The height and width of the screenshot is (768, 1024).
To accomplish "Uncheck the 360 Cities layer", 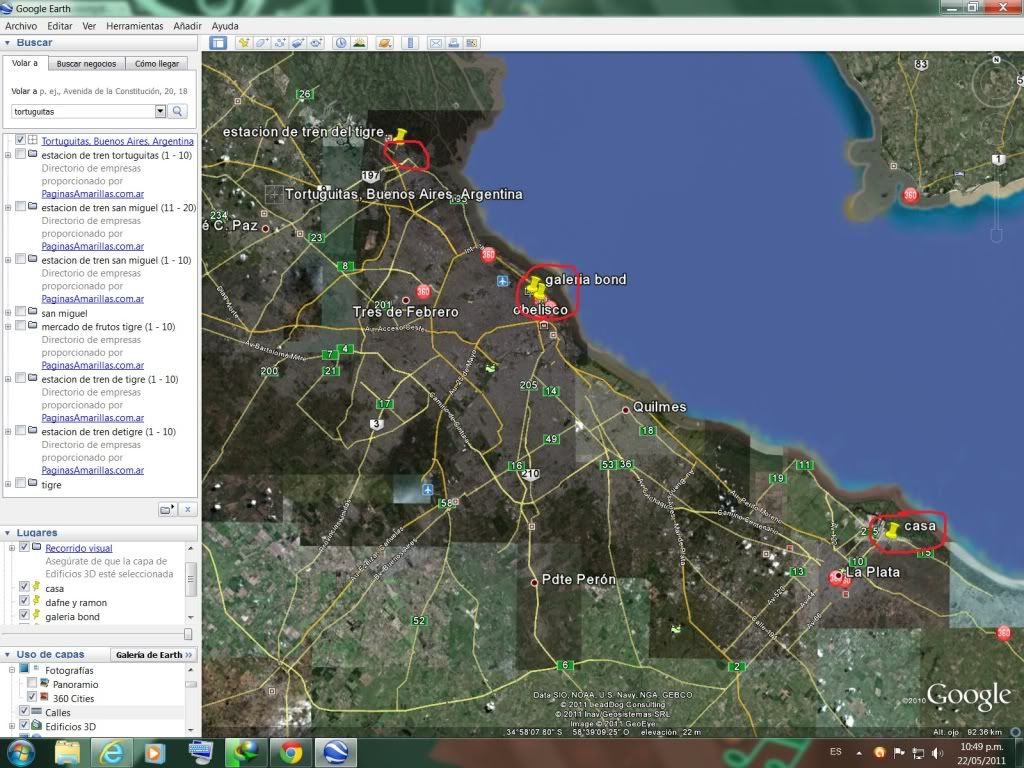I will tap(31, 697).
